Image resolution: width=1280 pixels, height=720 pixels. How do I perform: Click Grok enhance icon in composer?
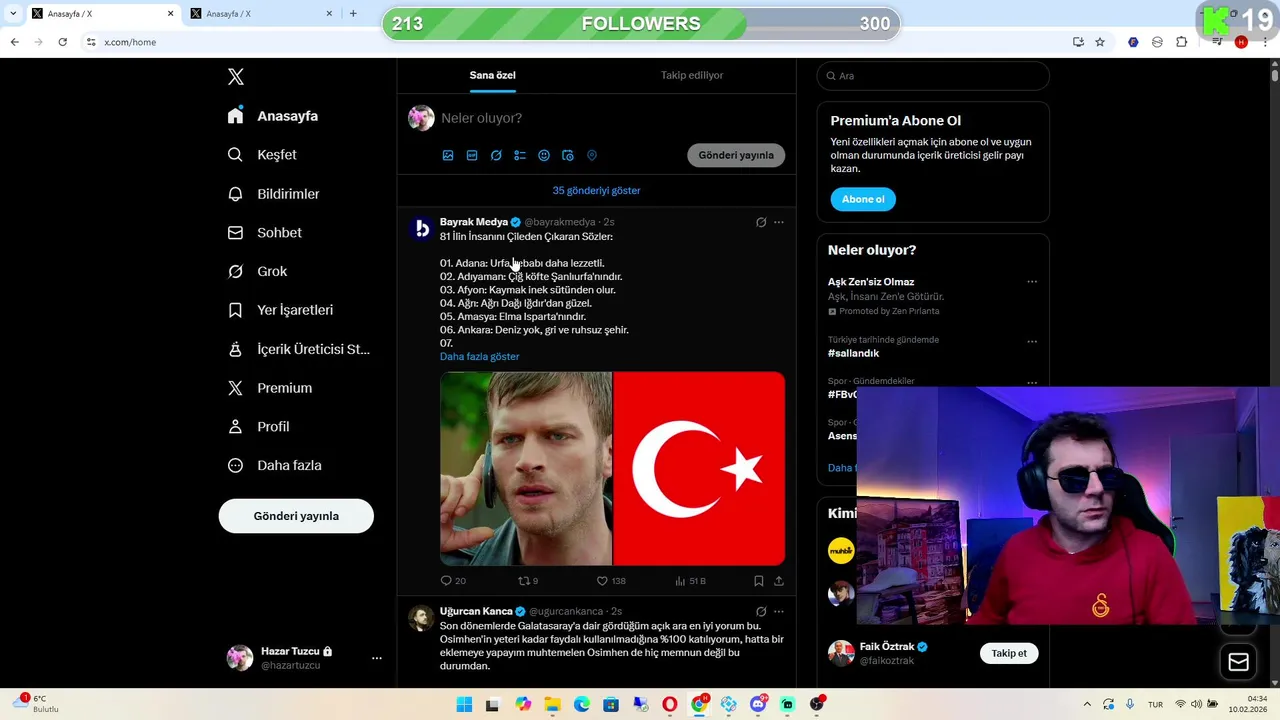click(496, 156)
